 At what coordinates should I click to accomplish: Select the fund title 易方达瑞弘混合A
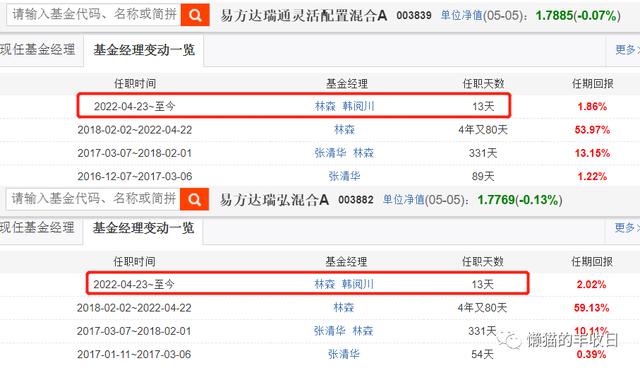click(274, 200)
